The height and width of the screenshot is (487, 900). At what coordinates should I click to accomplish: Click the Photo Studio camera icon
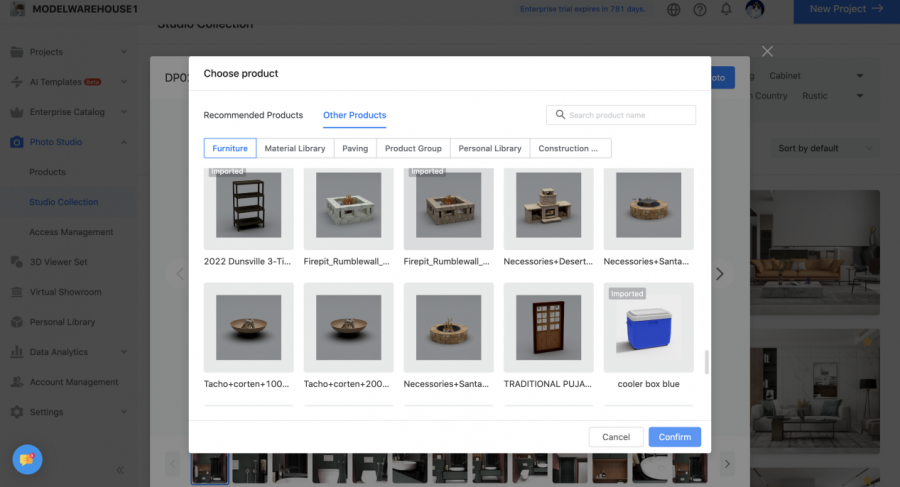[17, 142]
